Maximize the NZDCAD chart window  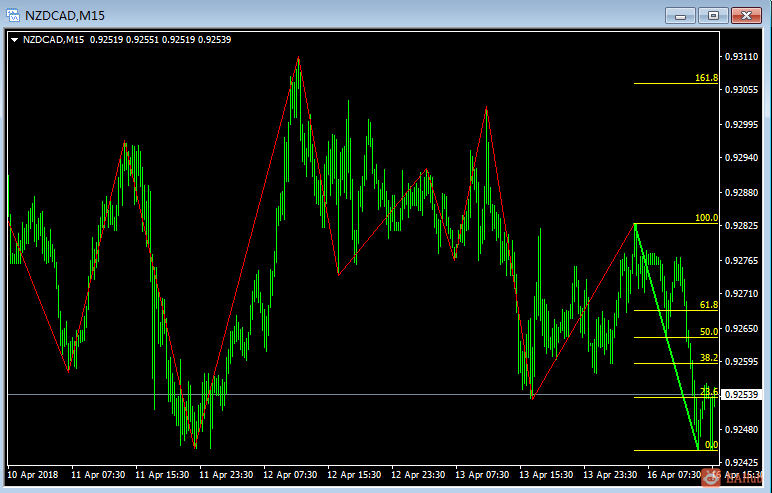[x=713, y=16]
